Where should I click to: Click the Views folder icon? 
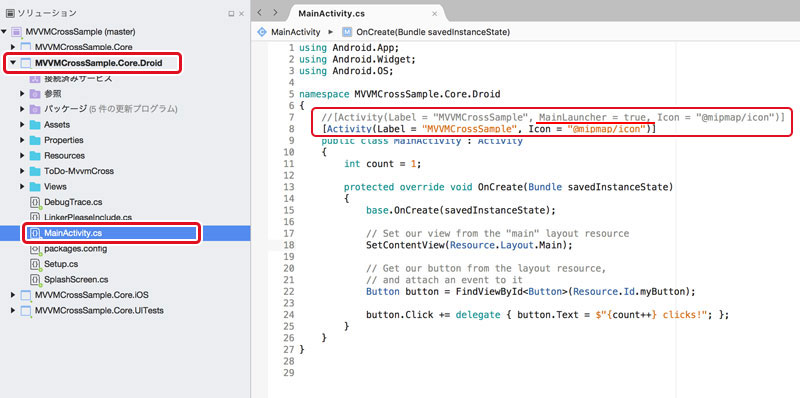(35, 186)
